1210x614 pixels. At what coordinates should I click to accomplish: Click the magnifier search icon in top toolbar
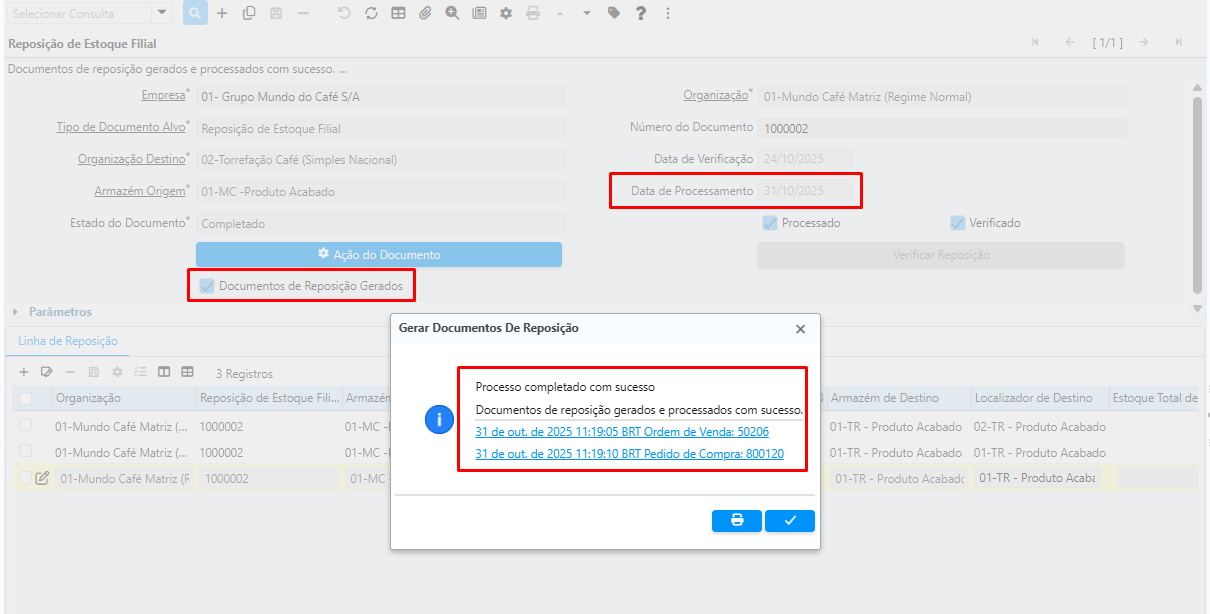click(195, 13)
